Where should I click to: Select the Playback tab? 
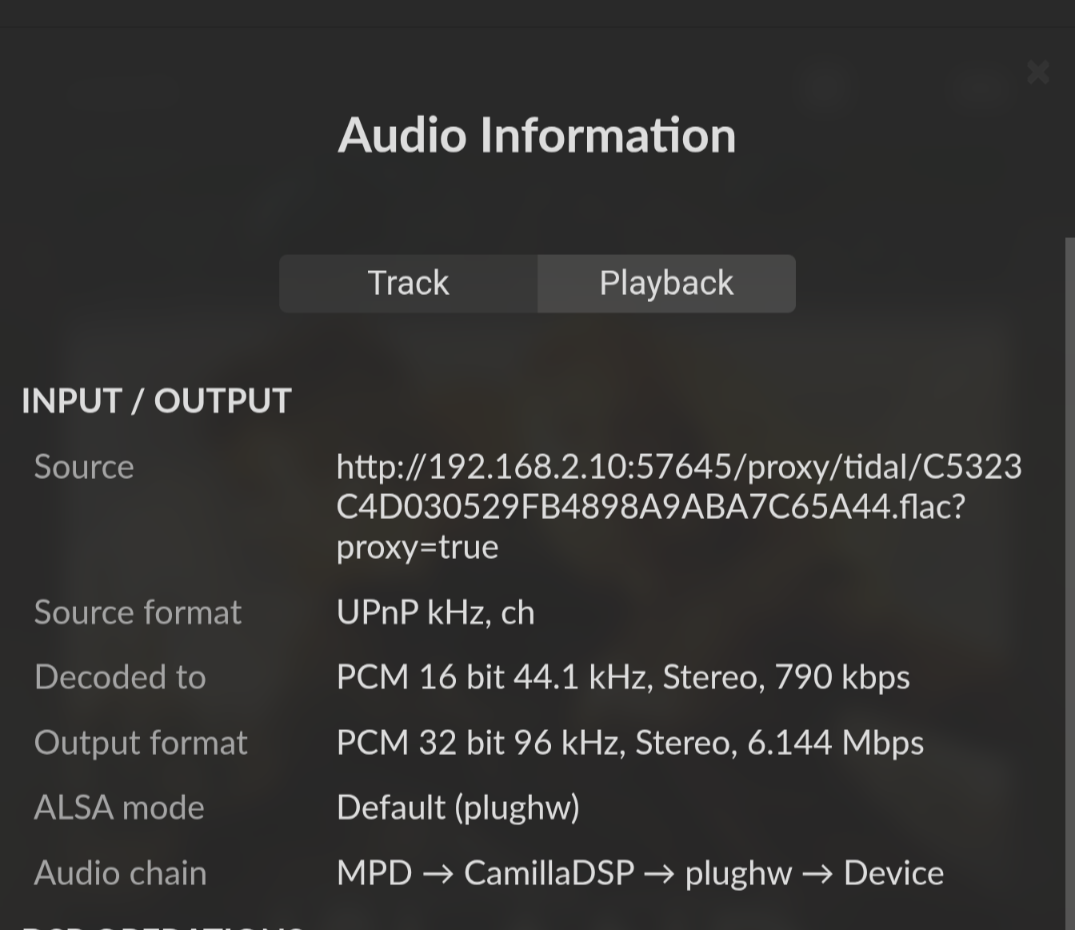click(x=666, y=283)
